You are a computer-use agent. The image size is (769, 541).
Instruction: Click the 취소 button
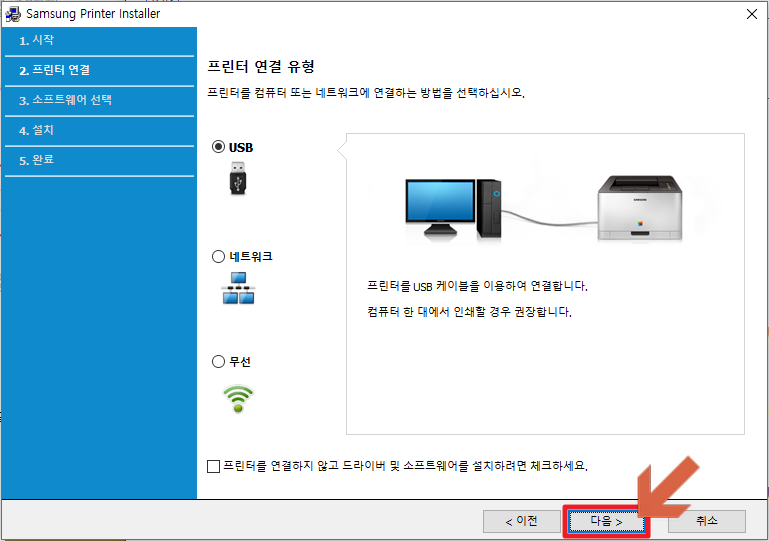[x=707, y=521]
